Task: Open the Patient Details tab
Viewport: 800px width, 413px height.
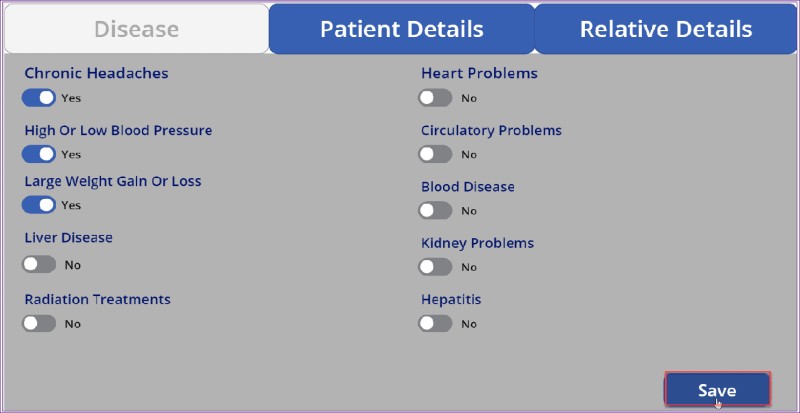Action: (x=402, y=29)
